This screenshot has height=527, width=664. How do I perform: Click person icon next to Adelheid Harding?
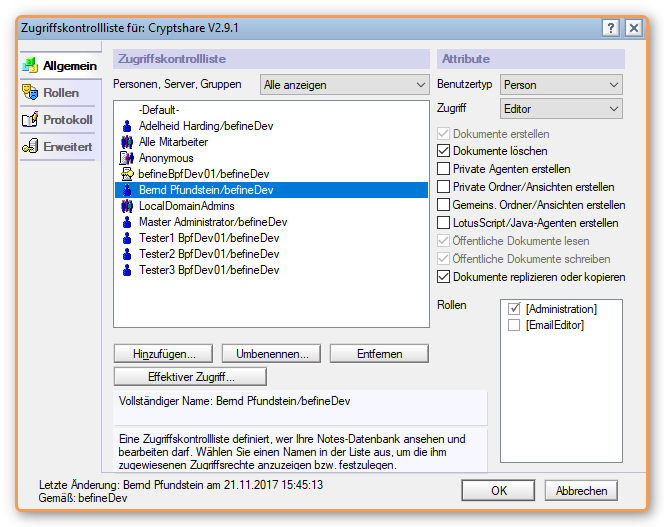(127, 126)
